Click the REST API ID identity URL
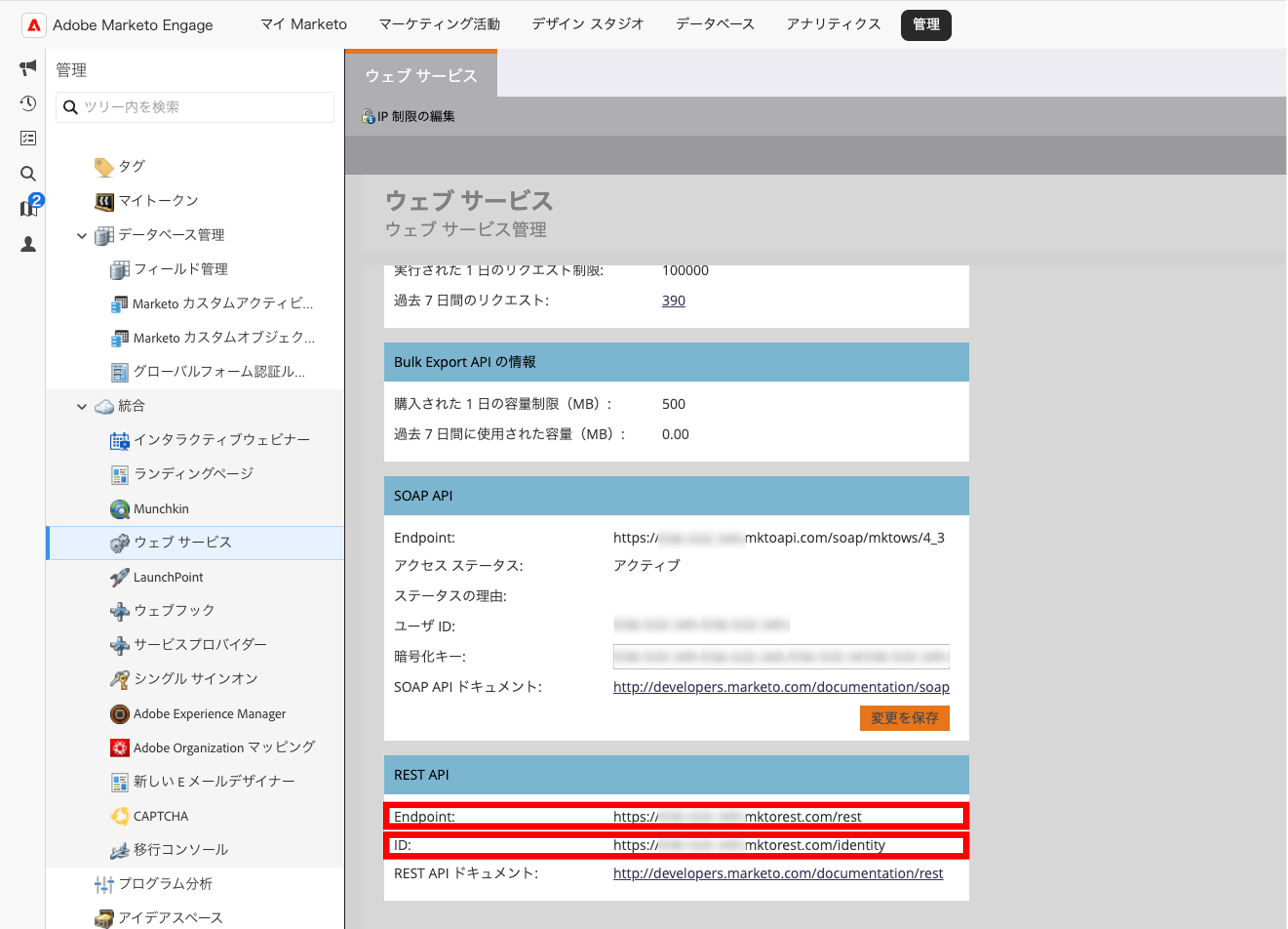Image resolution: width=1288 pixels, height=929 pixels. pos(749,846)
